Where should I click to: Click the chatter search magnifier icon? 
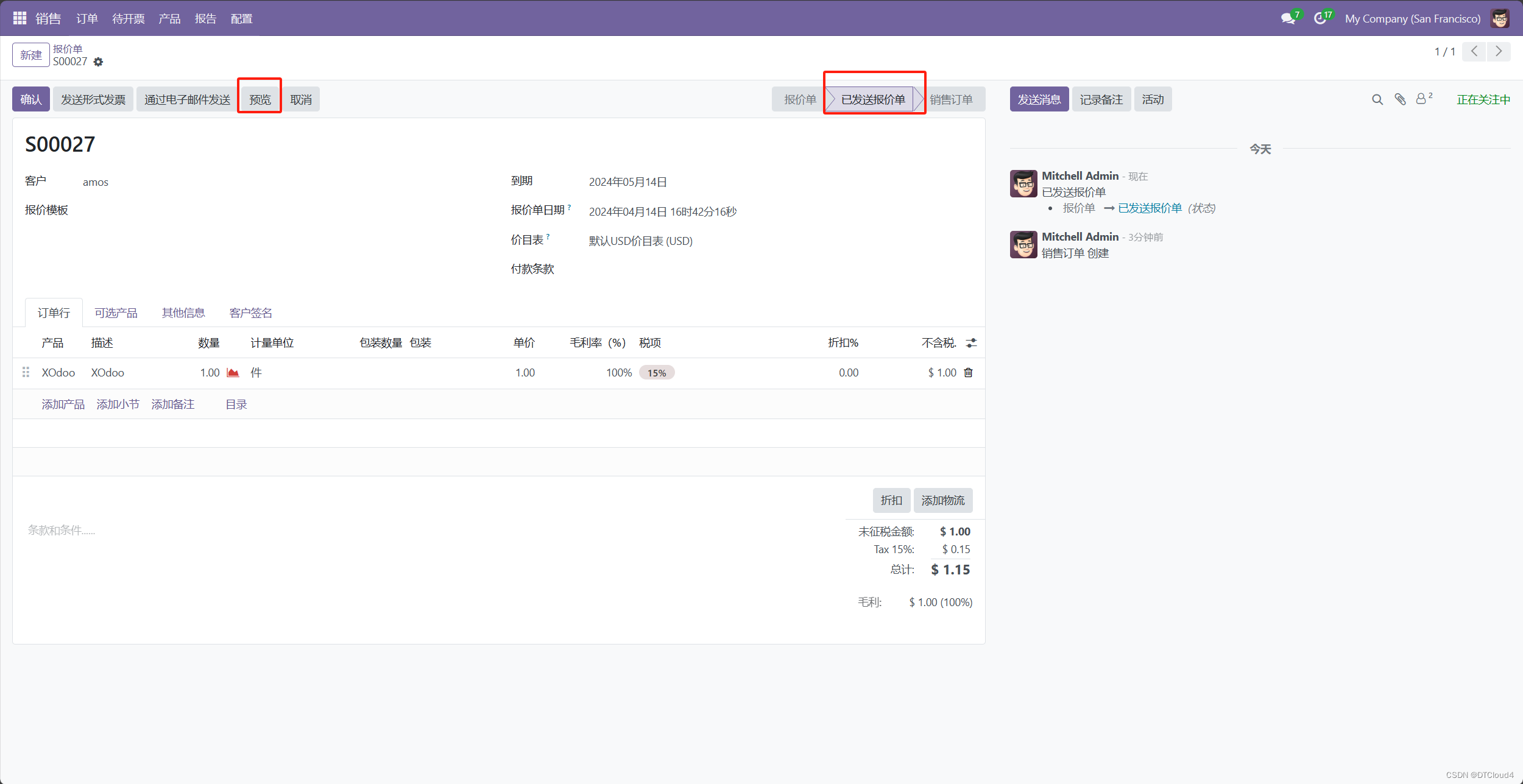click(x=1377, y=99)
